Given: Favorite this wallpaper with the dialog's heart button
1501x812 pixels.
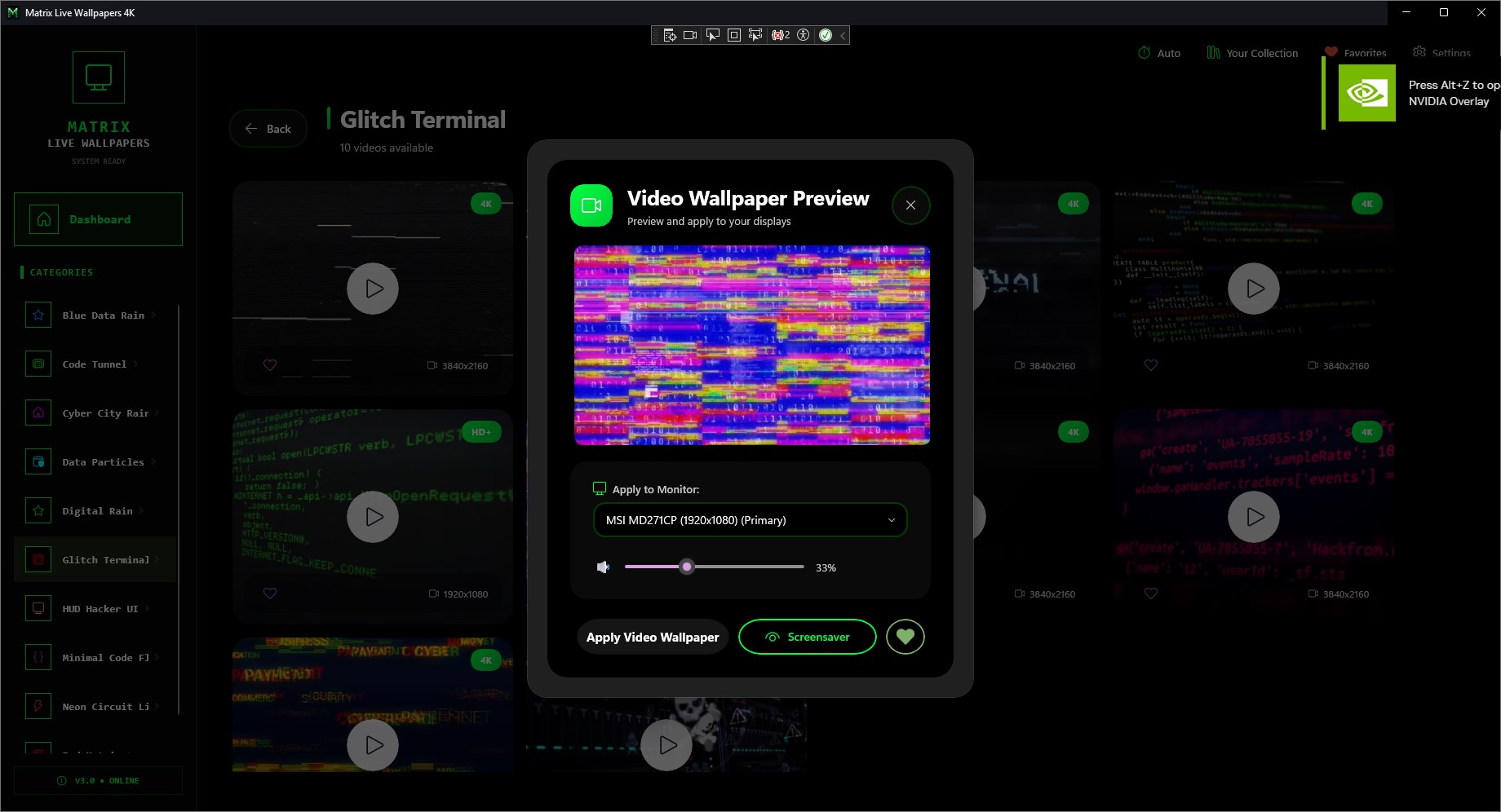Looking at the screenshot, I should point(905,637).
